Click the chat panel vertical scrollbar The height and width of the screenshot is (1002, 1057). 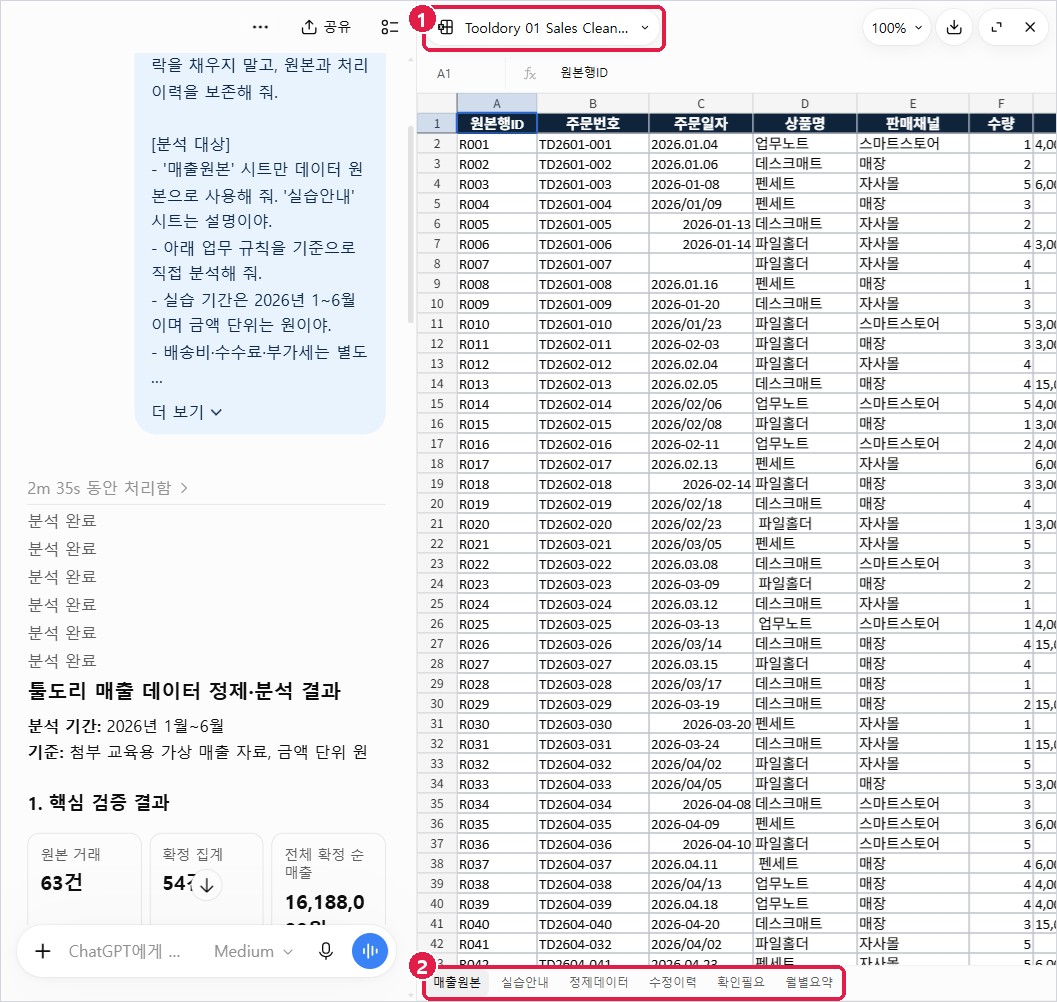[x=410, y=224]
